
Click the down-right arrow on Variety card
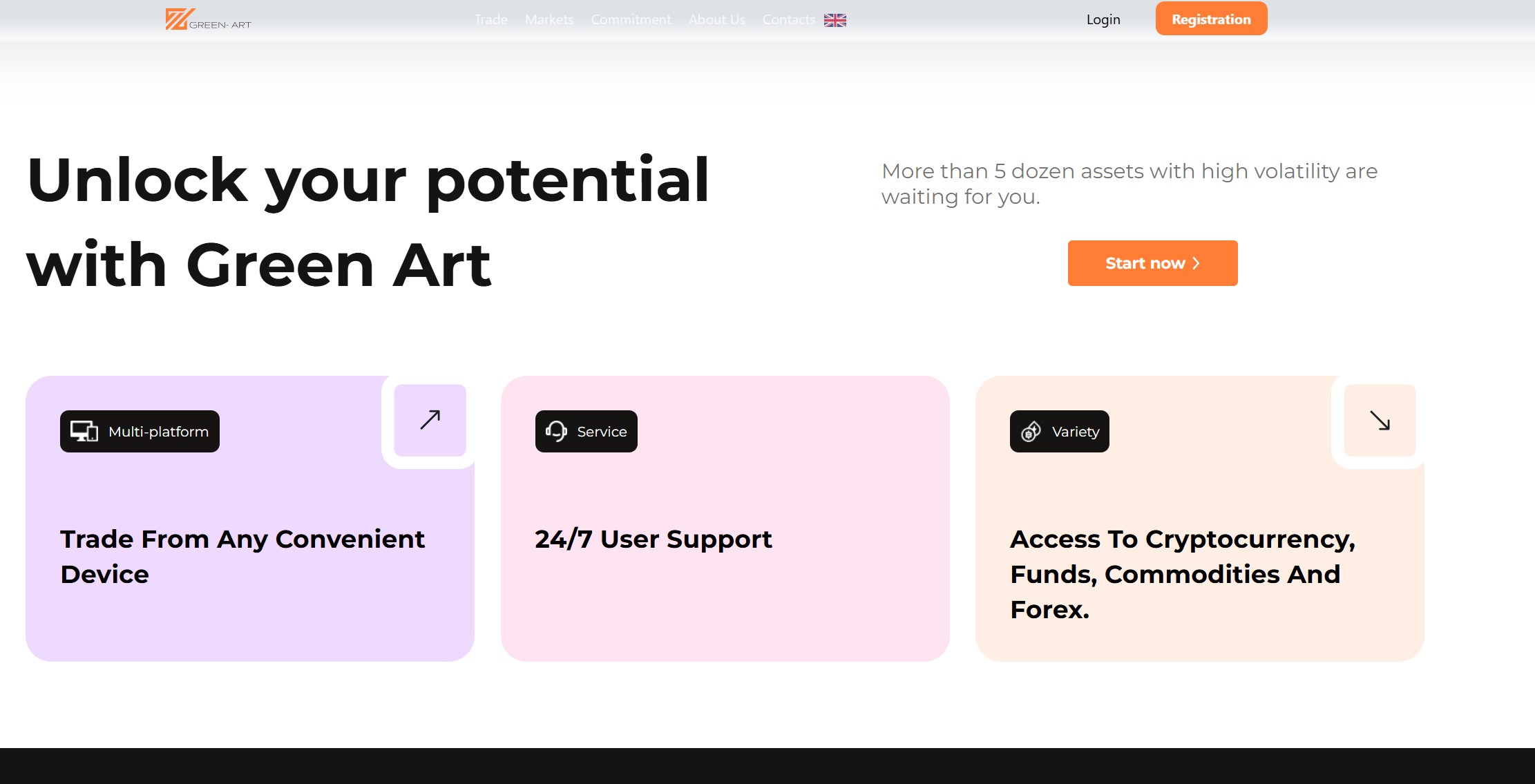pos(1380,420)
